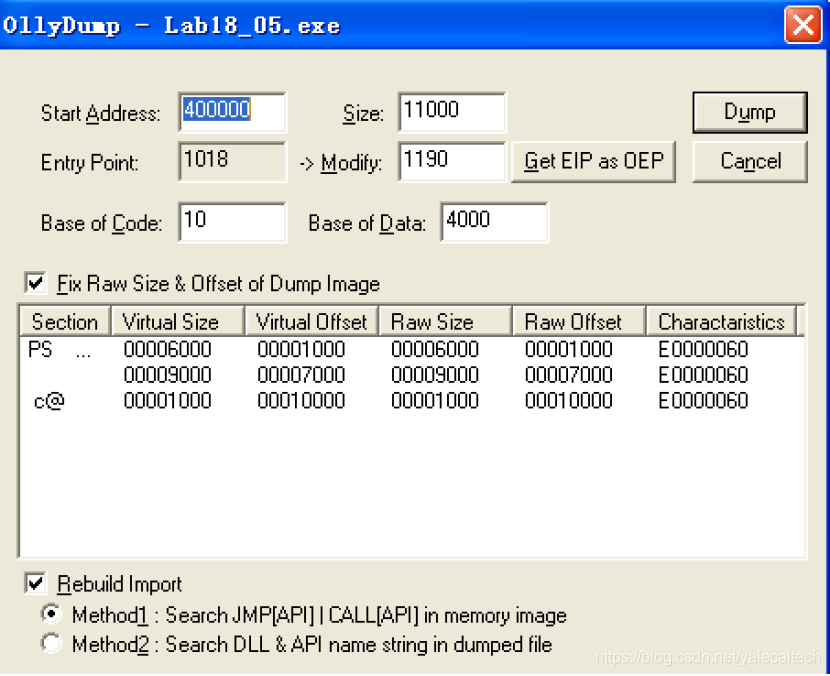This screenshot has height=676, width=830.
Task: Toggle Fix Raw Size & Offset checkbox
Action: [35, 283]
